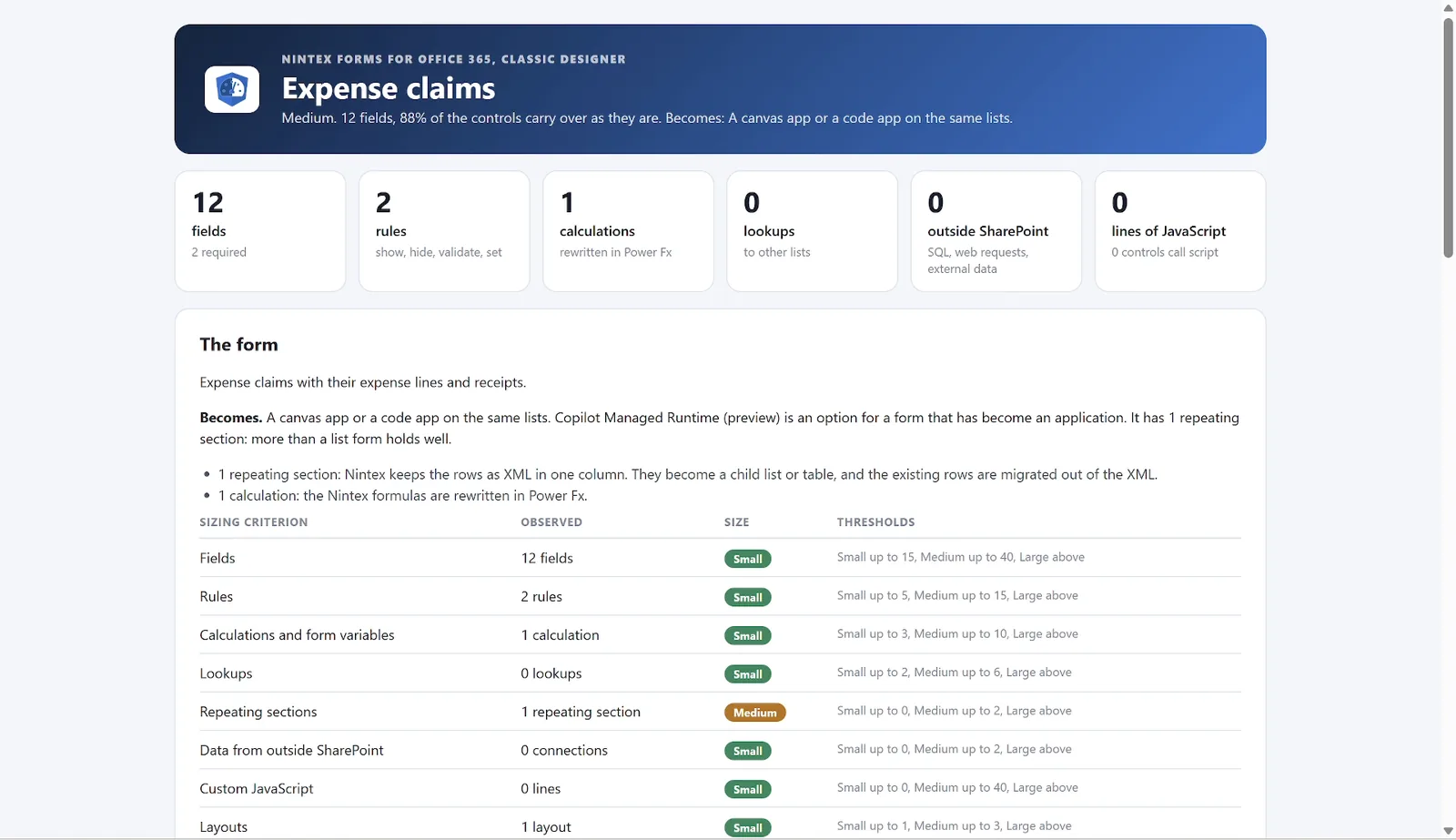Click the shield app icon in header
This screenshot has width=1456, height=840.
[x=232, y=89]
